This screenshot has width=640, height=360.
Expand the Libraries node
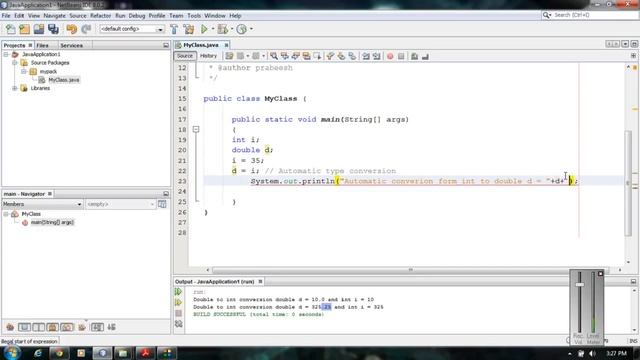coord(15,88)
